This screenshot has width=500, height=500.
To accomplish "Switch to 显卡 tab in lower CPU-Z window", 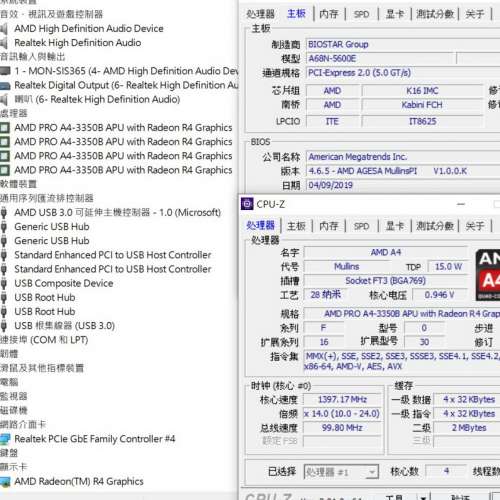I will click(395, 226).
